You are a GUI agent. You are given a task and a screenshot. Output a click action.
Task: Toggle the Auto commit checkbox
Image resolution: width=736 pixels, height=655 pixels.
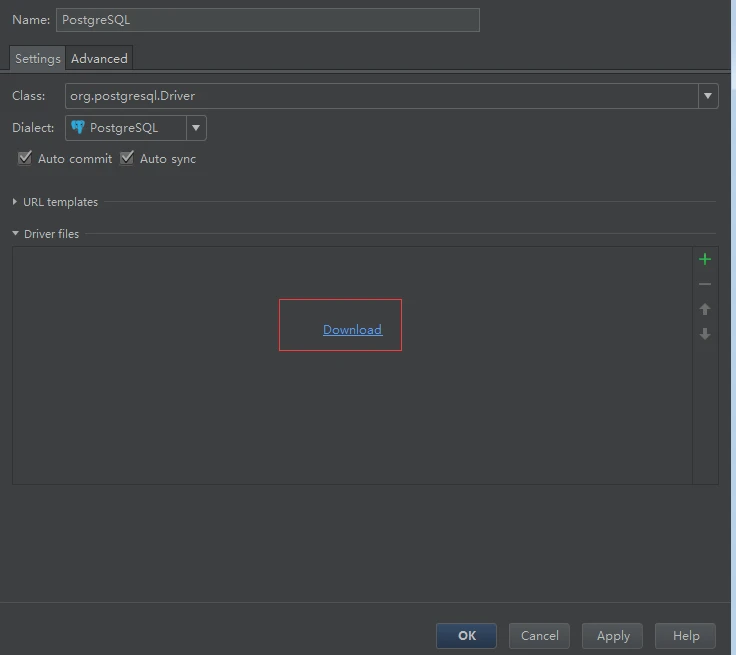point(25,158)
